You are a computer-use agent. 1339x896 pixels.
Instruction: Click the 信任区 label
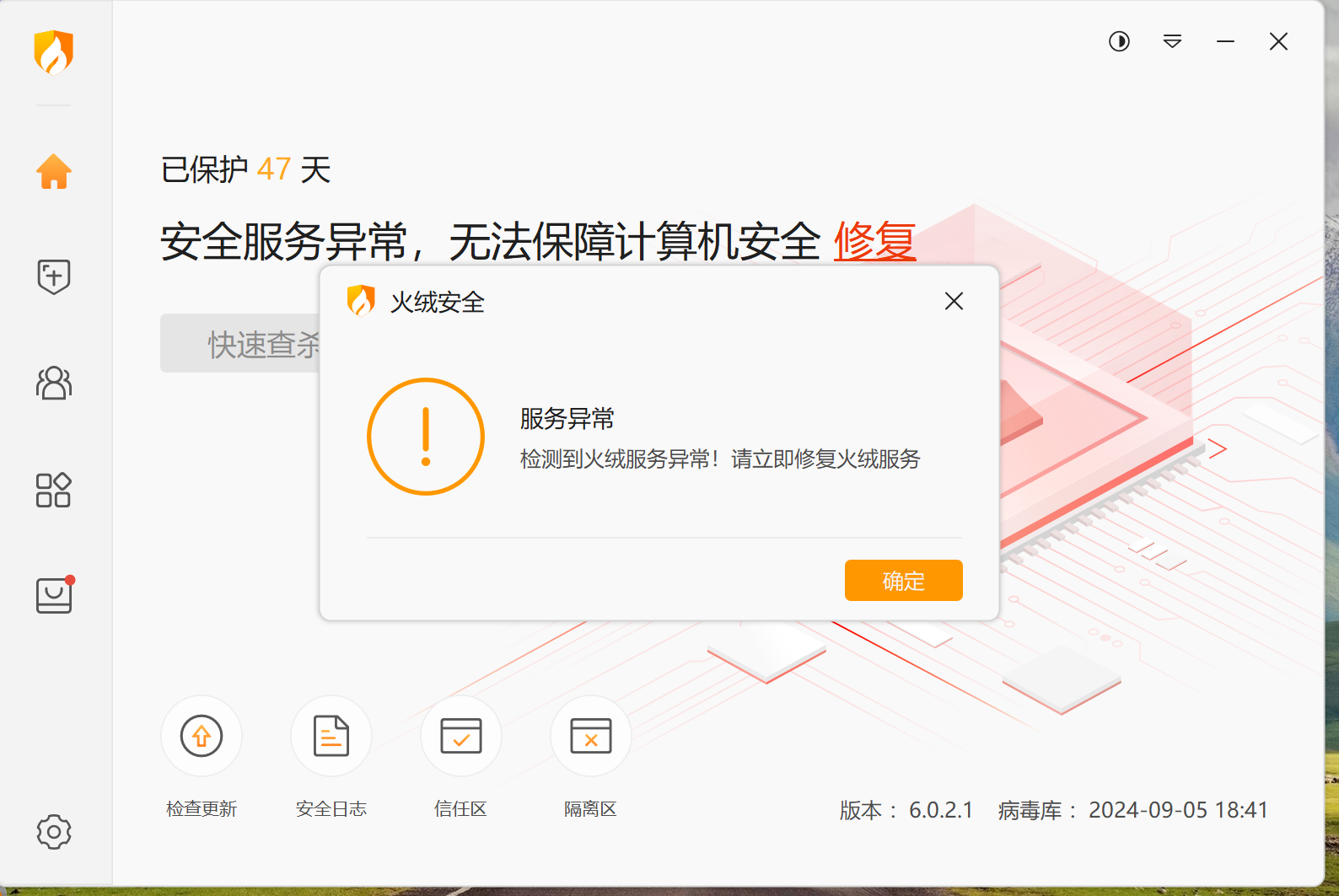(x=461, y=809)
